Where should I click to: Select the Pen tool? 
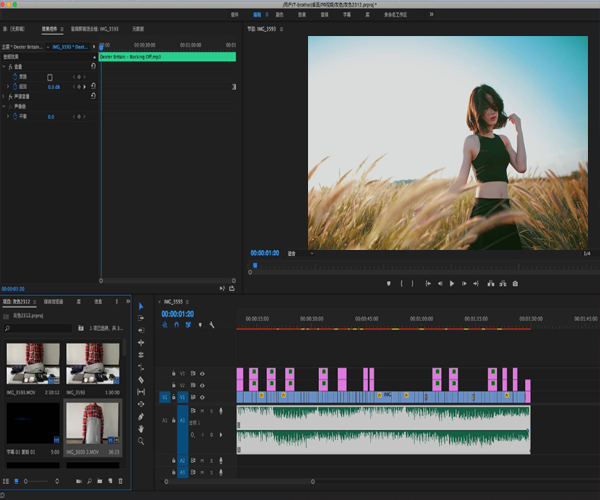[141, 417]
